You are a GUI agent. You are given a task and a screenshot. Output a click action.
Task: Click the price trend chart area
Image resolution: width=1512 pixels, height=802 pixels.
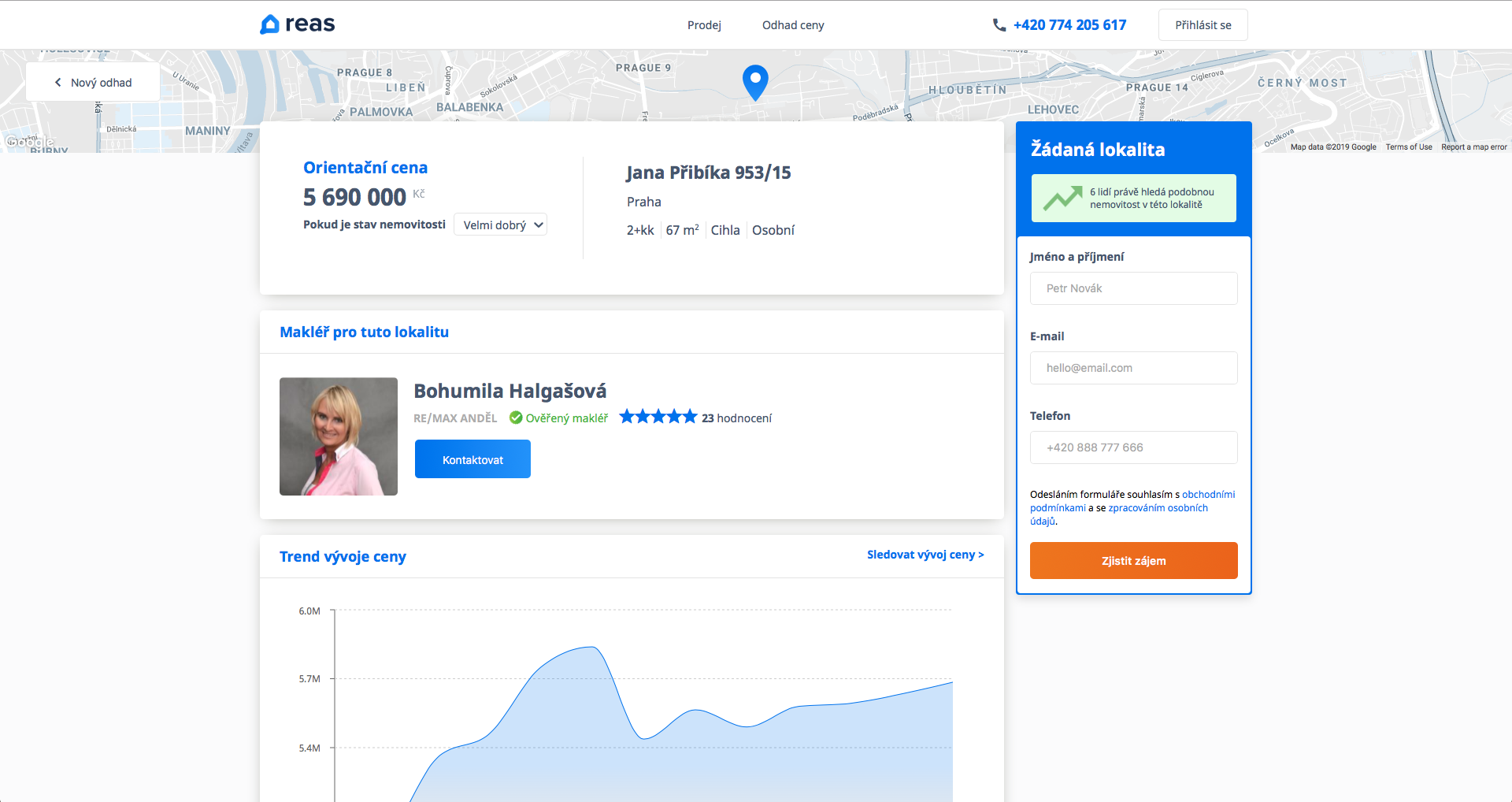[x=643, y=705]
